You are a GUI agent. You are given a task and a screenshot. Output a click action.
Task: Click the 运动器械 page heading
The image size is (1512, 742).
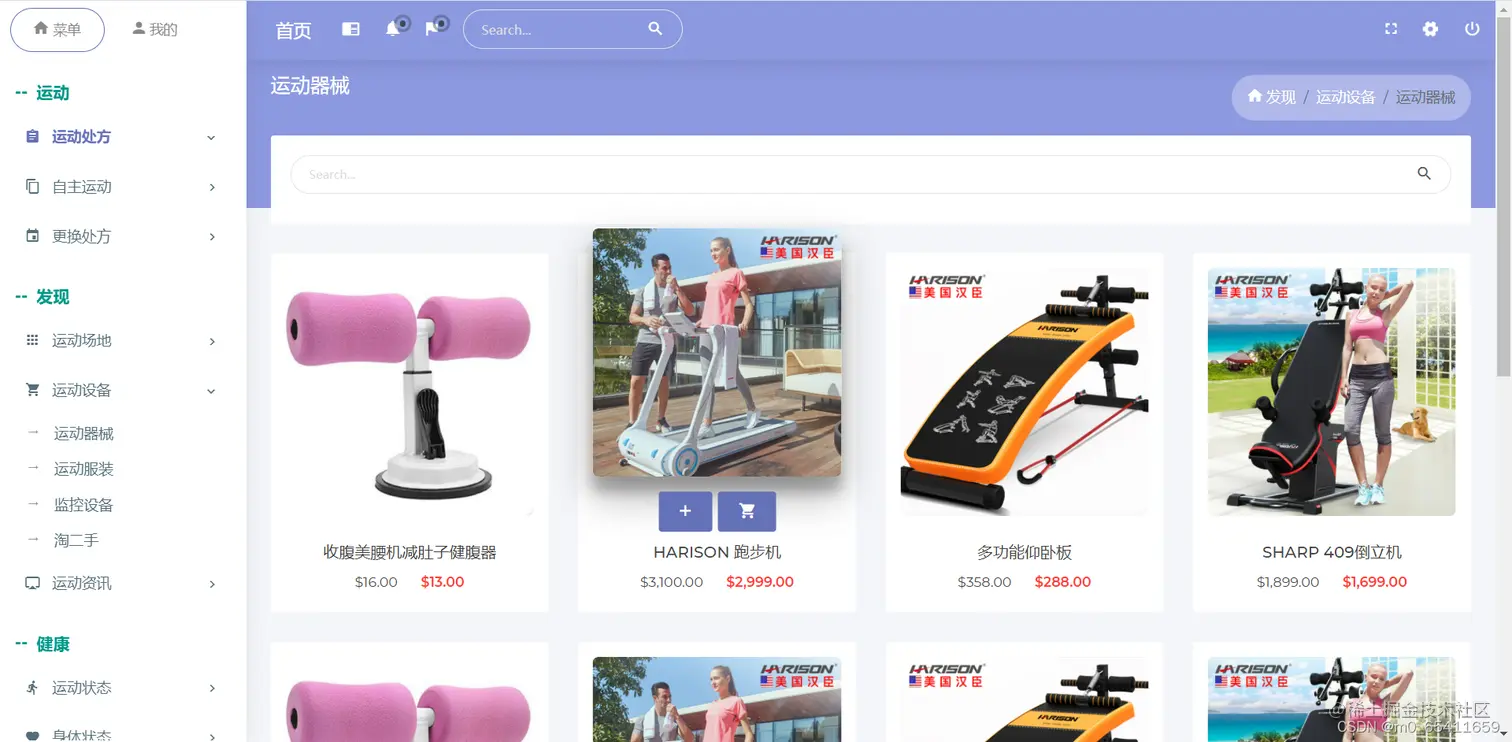point(310,86)
